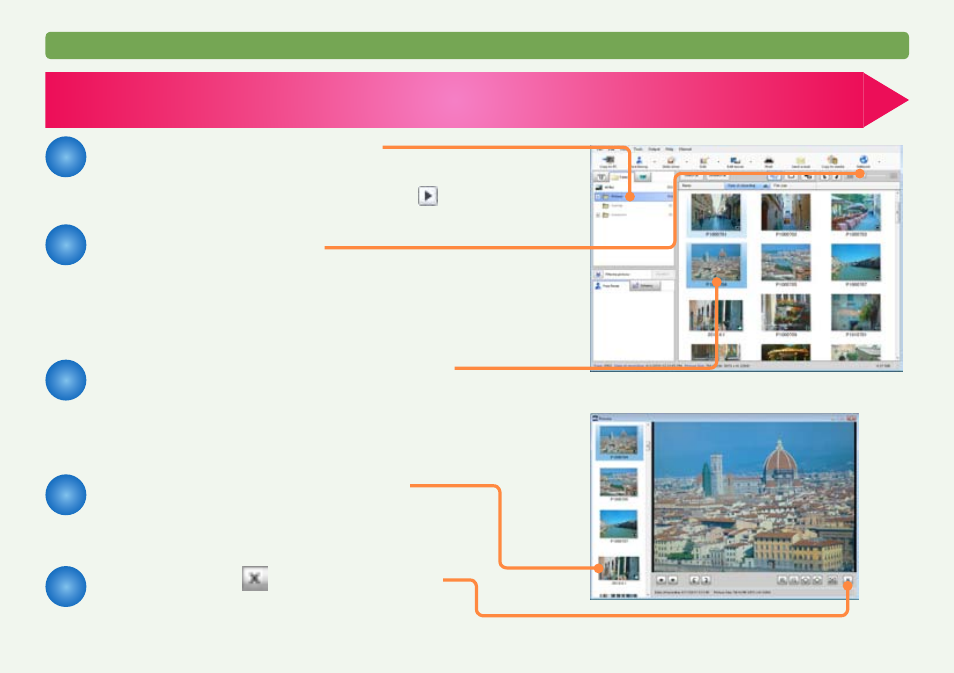This screenshot has height=673, width=954.
Task: Click the globe Network toolbar icon
Action: point(863,159)
